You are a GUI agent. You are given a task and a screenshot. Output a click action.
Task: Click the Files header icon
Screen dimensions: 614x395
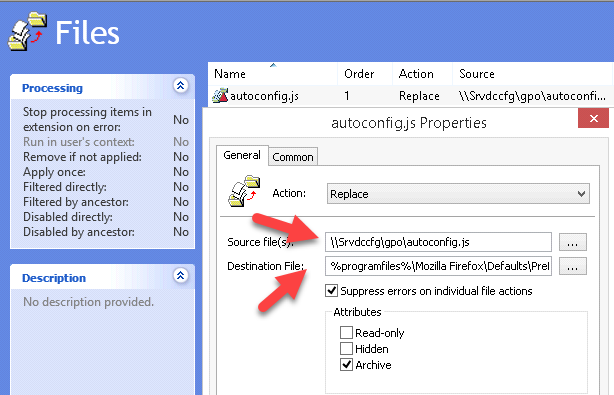pyautogui.click(x=27, y=31)
